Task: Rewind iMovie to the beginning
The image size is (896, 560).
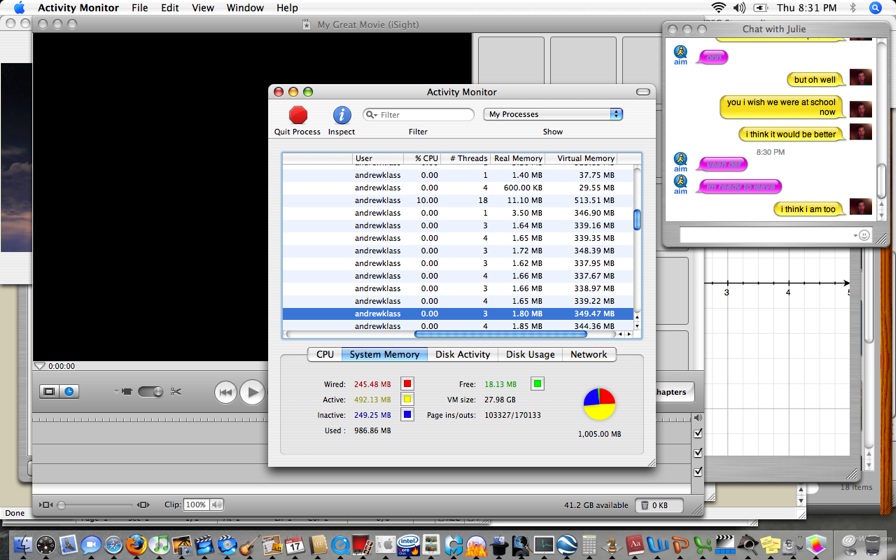Action: (x=226, y=392)
